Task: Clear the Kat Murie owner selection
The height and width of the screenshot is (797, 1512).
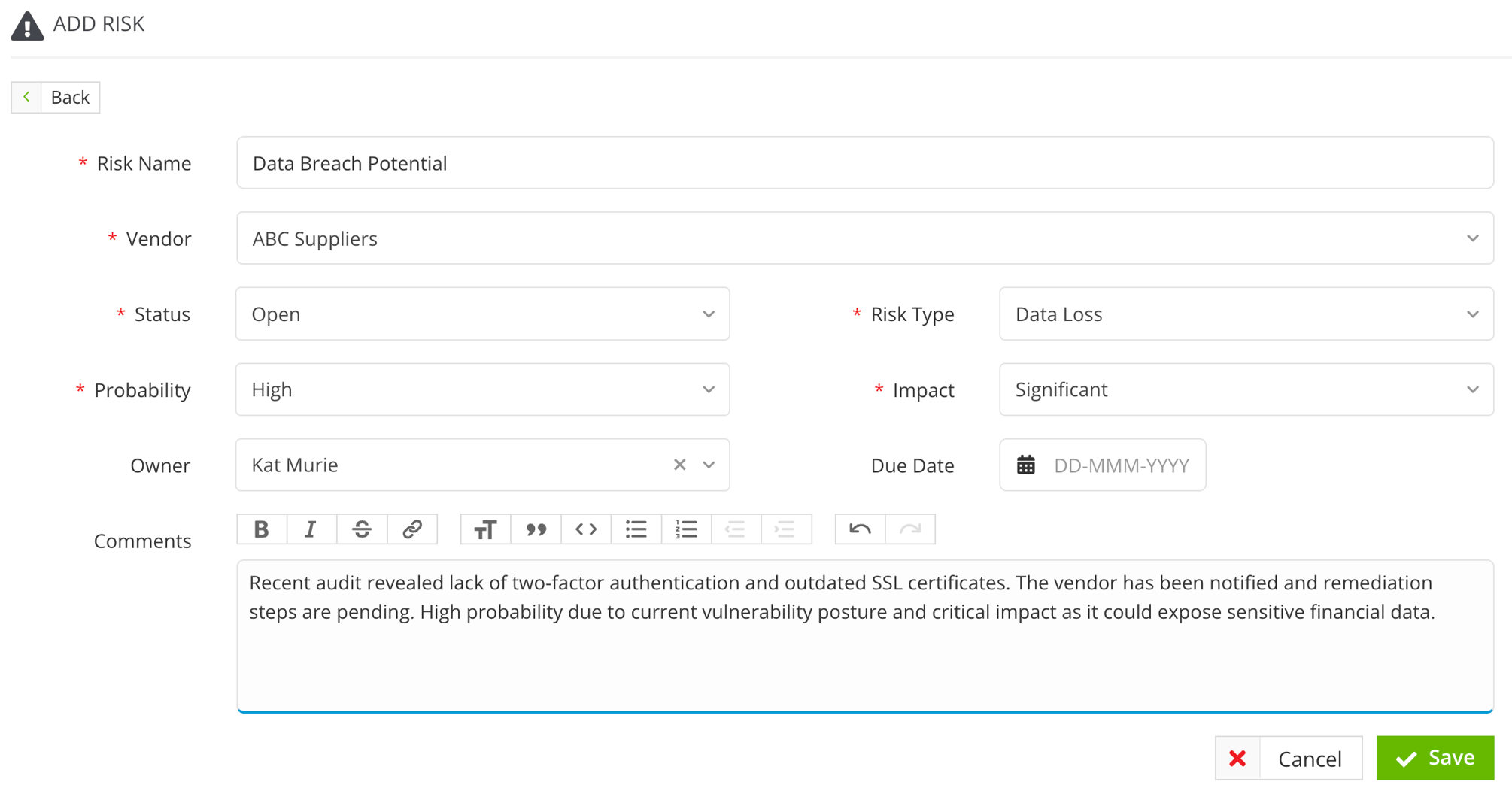Action: 679,465
